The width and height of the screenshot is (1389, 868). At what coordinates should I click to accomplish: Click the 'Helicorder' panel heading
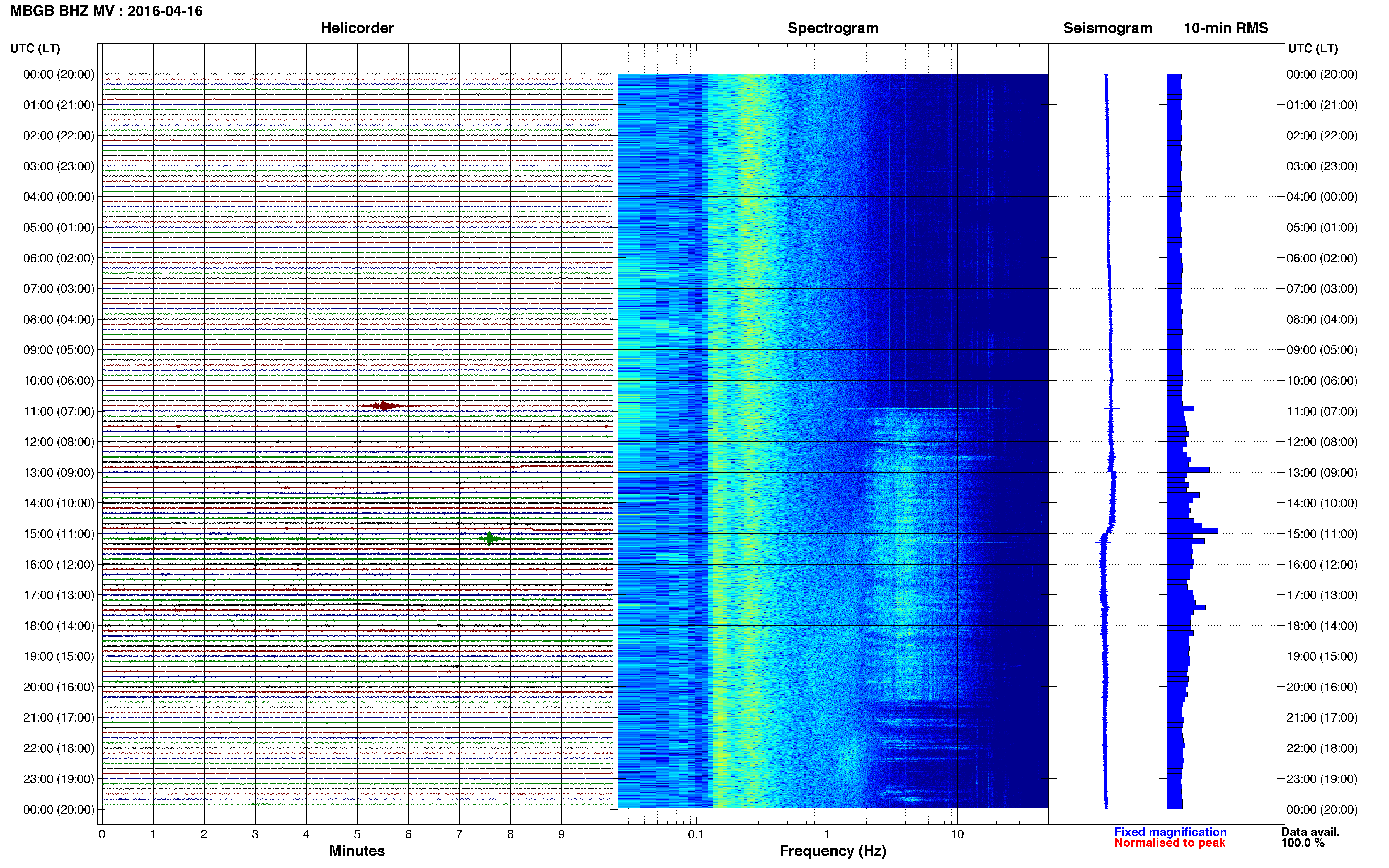coord(357,28)
